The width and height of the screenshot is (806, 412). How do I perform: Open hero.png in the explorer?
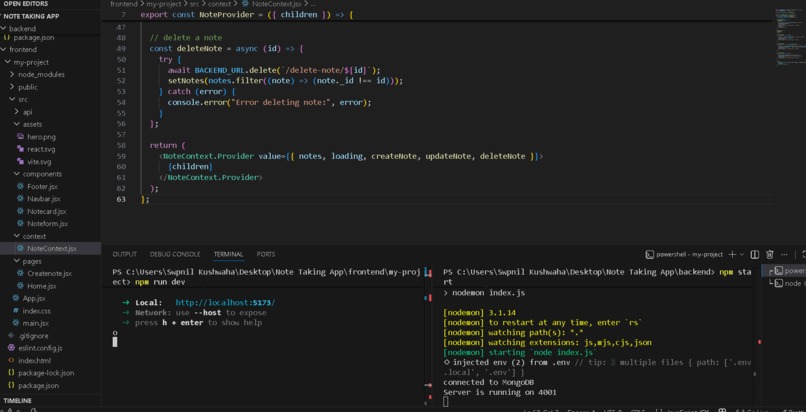click(x=50, y=137)
